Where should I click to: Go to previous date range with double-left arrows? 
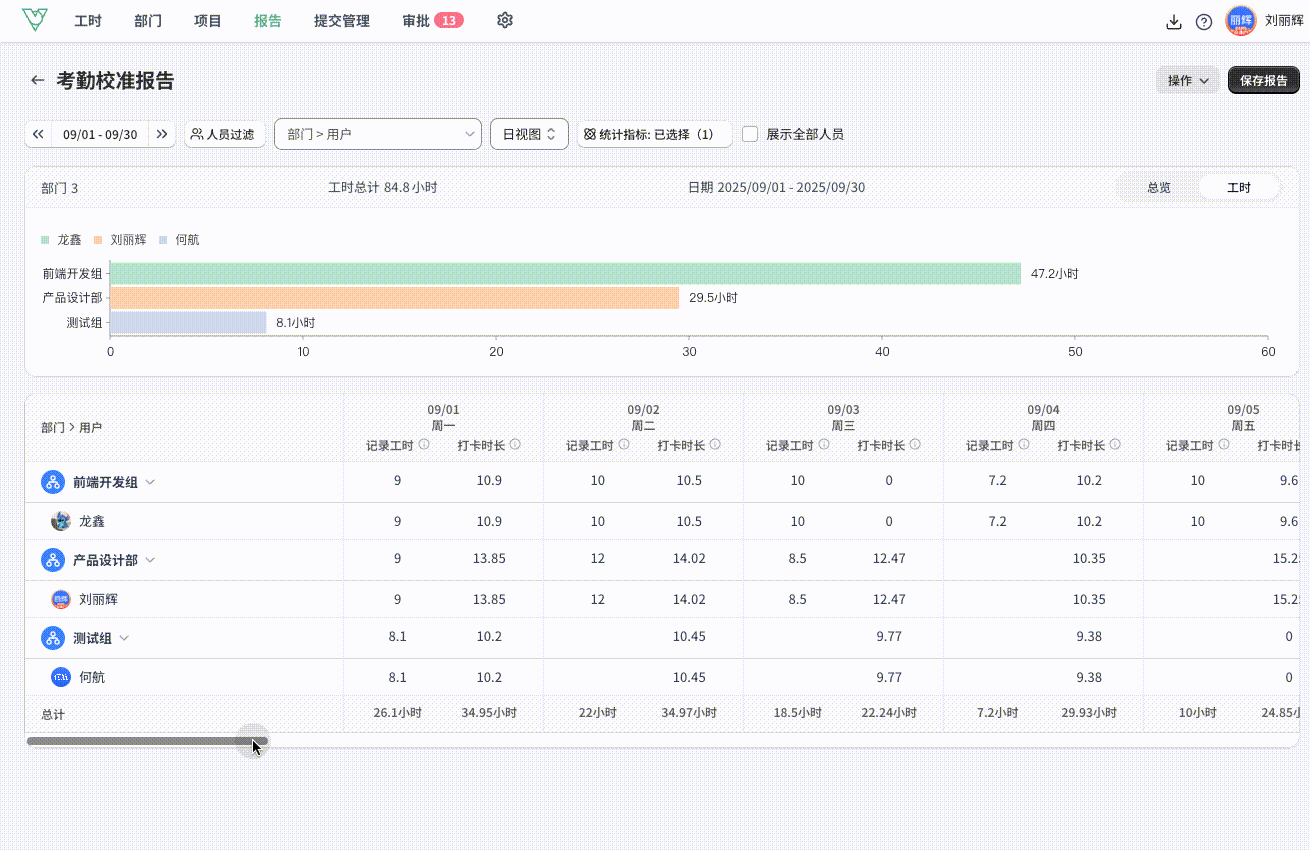tap(38, 134)
